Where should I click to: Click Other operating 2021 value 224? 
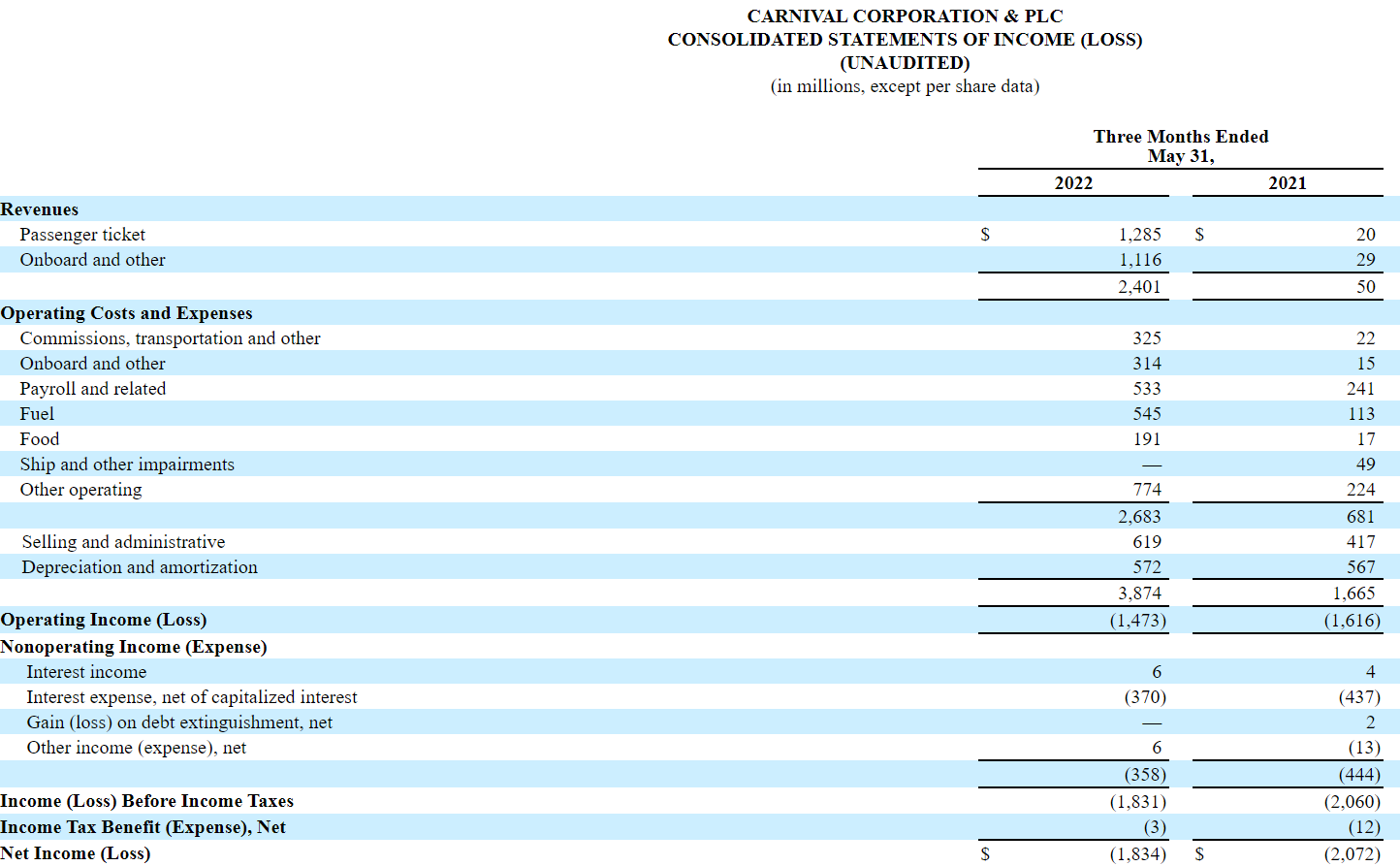point(1361,490)
